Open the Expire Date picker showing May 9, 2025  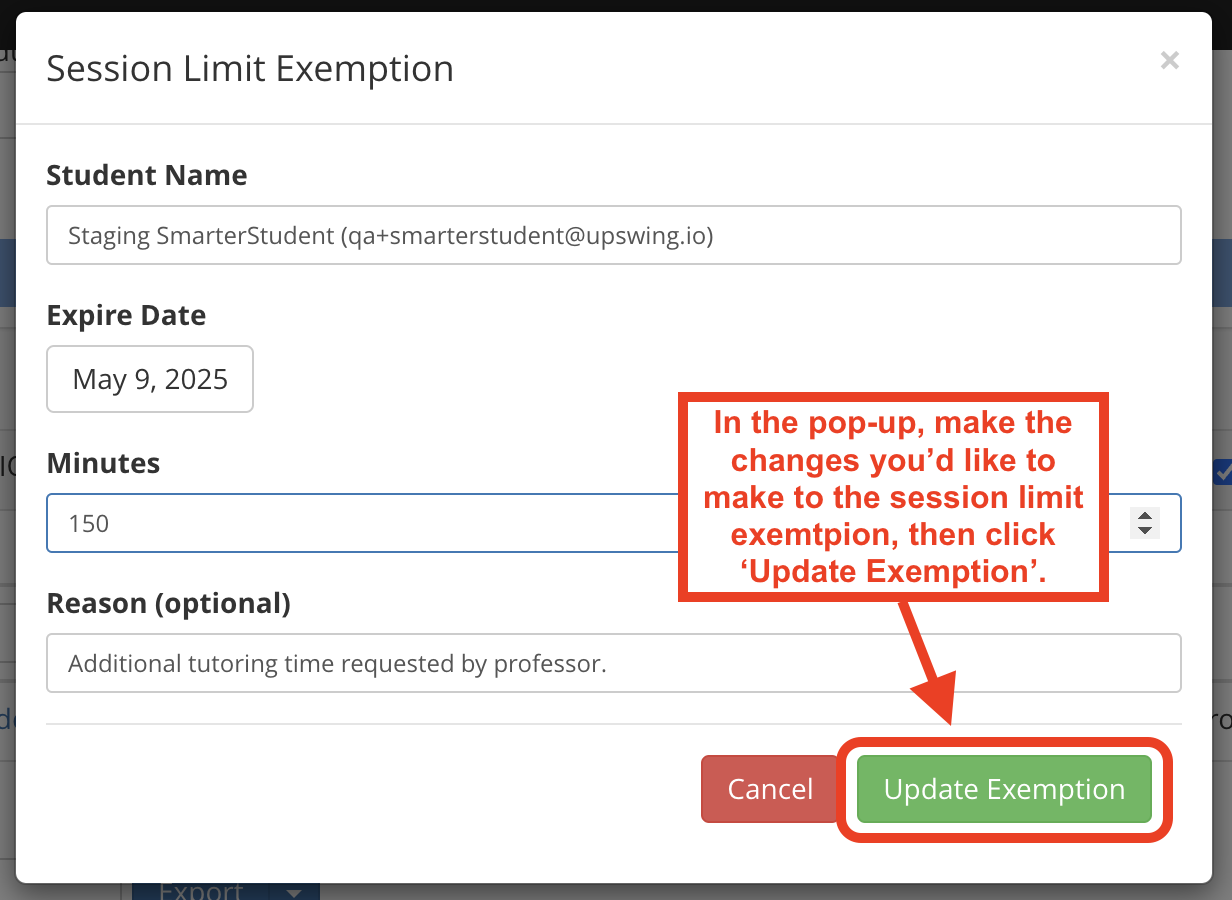[x=150, y=379]
